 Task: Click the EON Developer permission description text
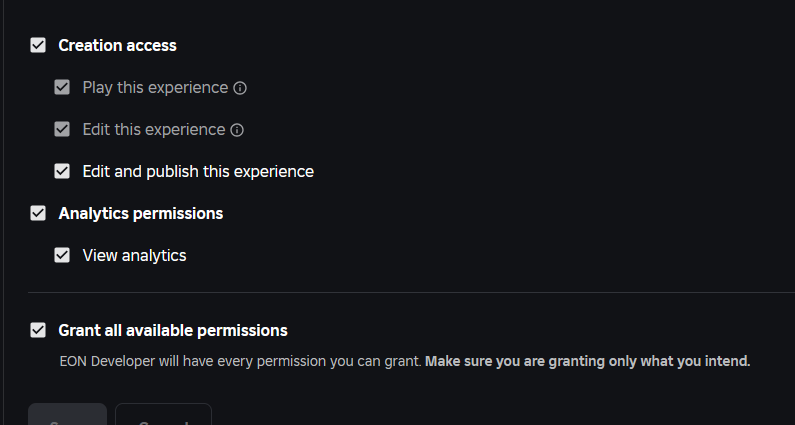click(x=240, y=360)
